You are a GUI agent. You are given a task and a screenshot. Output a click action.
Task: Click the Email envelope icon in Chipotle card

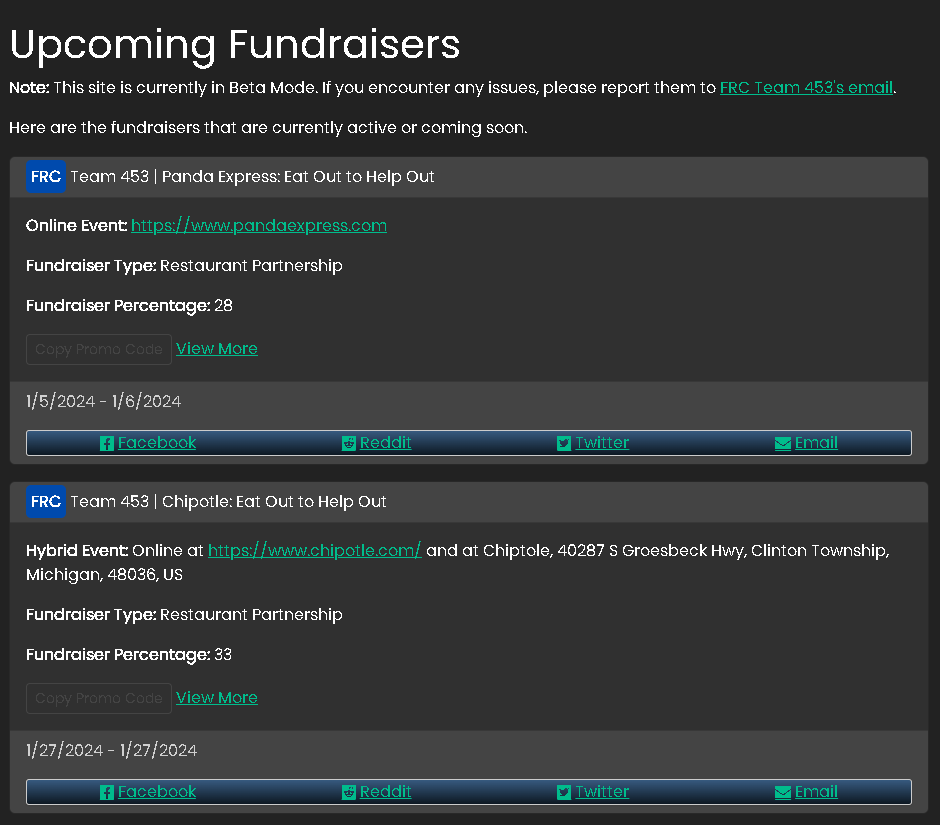pos(783,793)
